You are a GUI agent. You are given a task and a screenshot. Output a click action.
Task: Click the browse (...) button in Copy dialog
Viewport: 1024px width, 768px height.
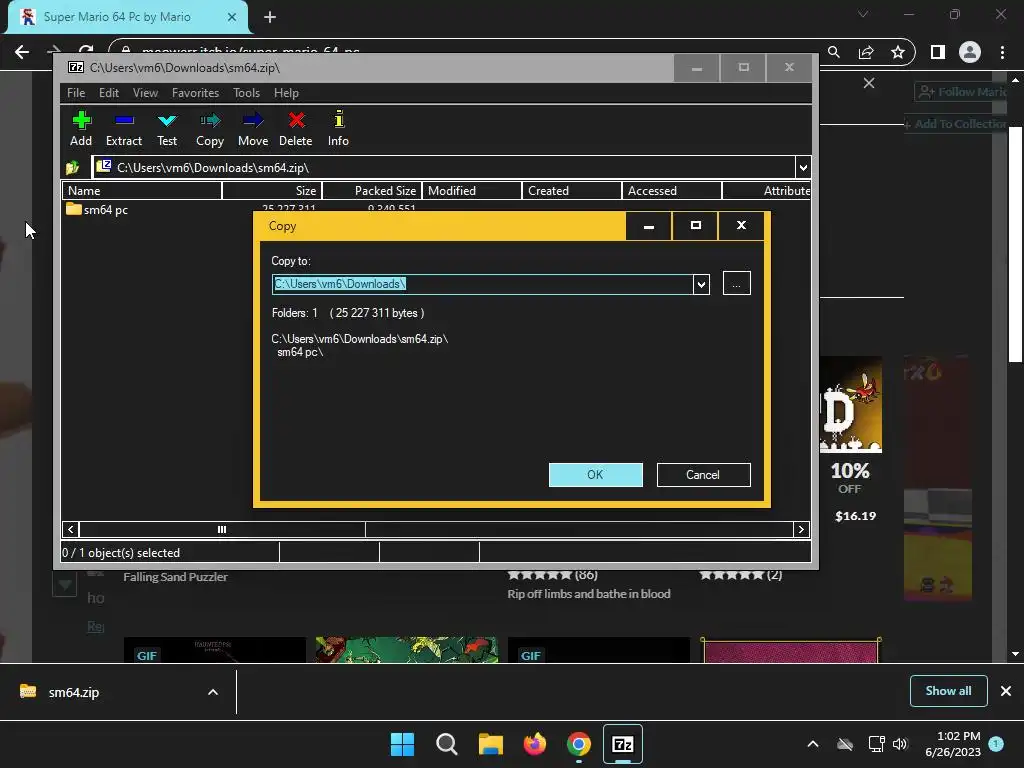point(737,283)
